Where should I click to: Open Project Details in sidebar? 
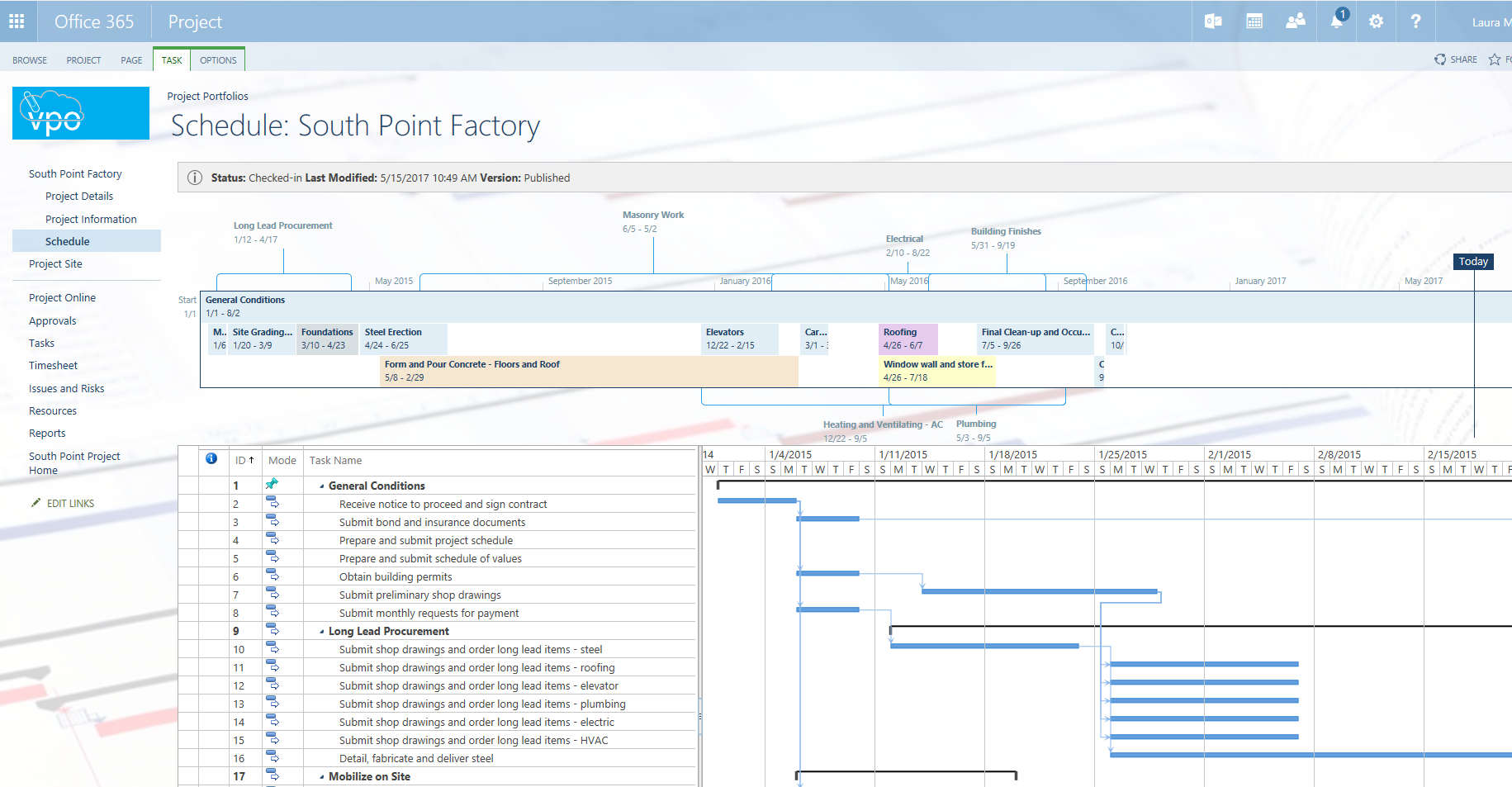79,197
